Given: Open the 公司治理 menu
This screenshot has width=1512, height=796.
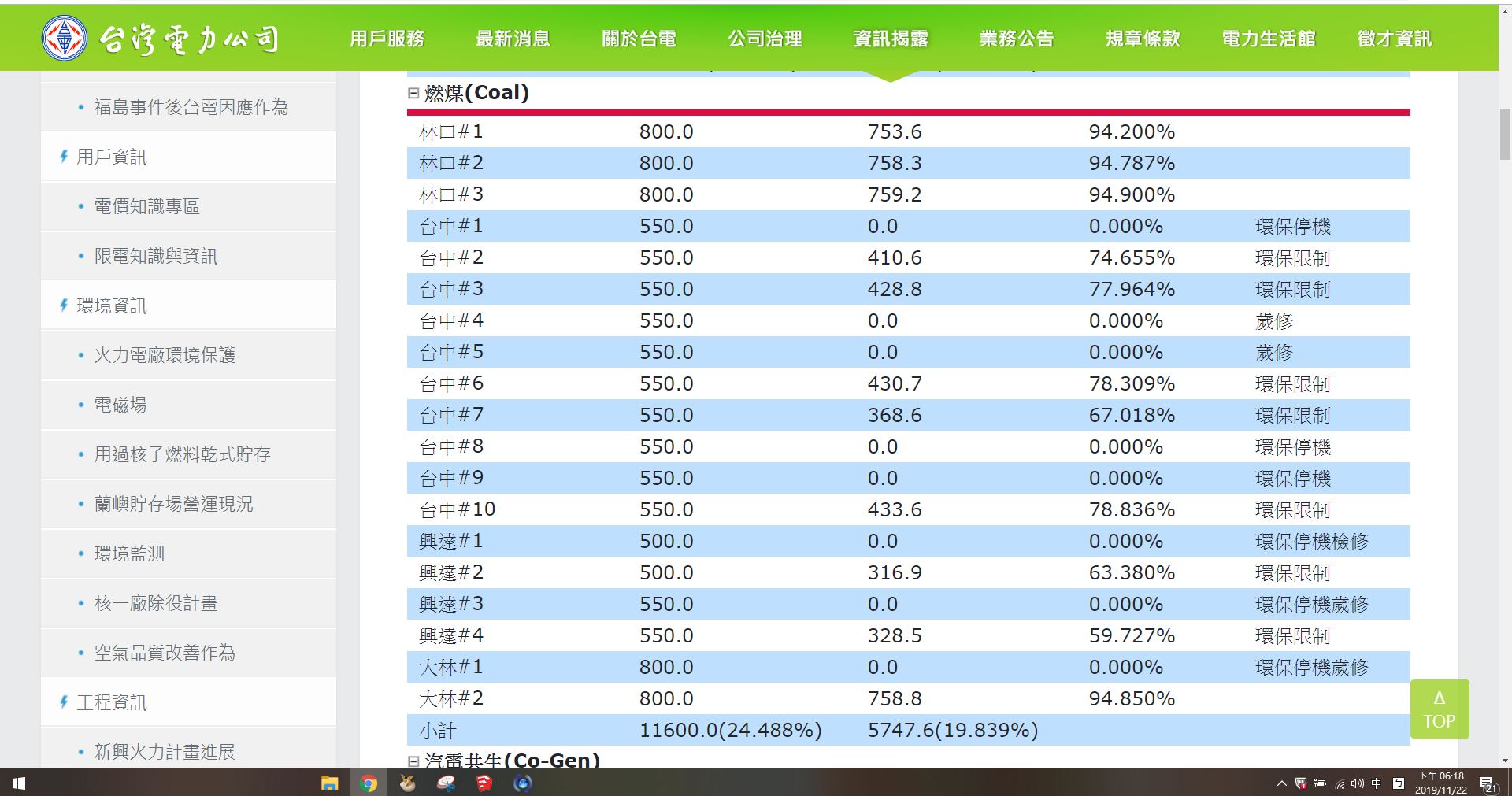Looking at the screenshot, I should [765, 39].
